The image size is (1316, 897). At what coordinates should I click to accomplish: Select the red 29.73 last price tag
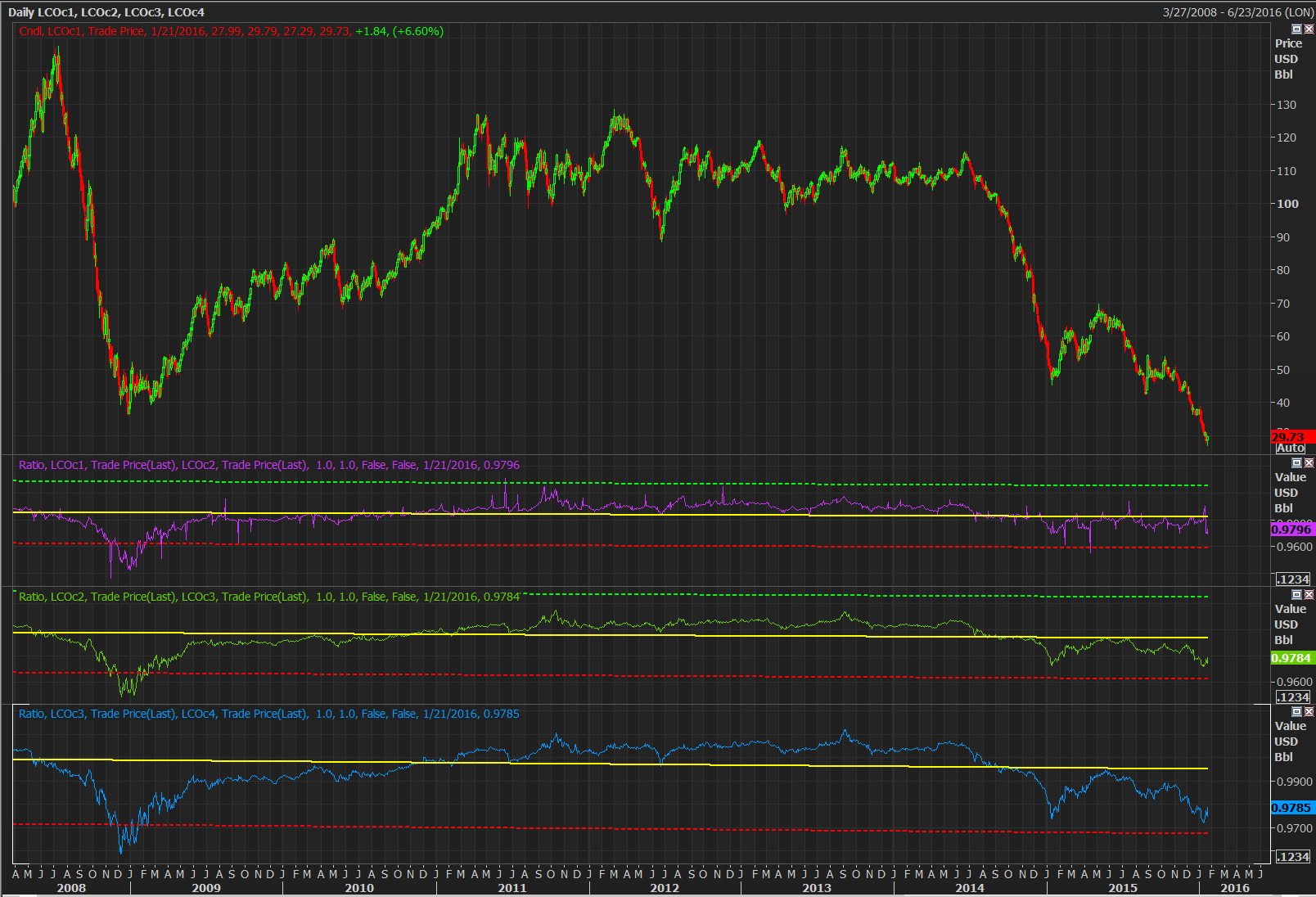click(x=1293, y=437)
